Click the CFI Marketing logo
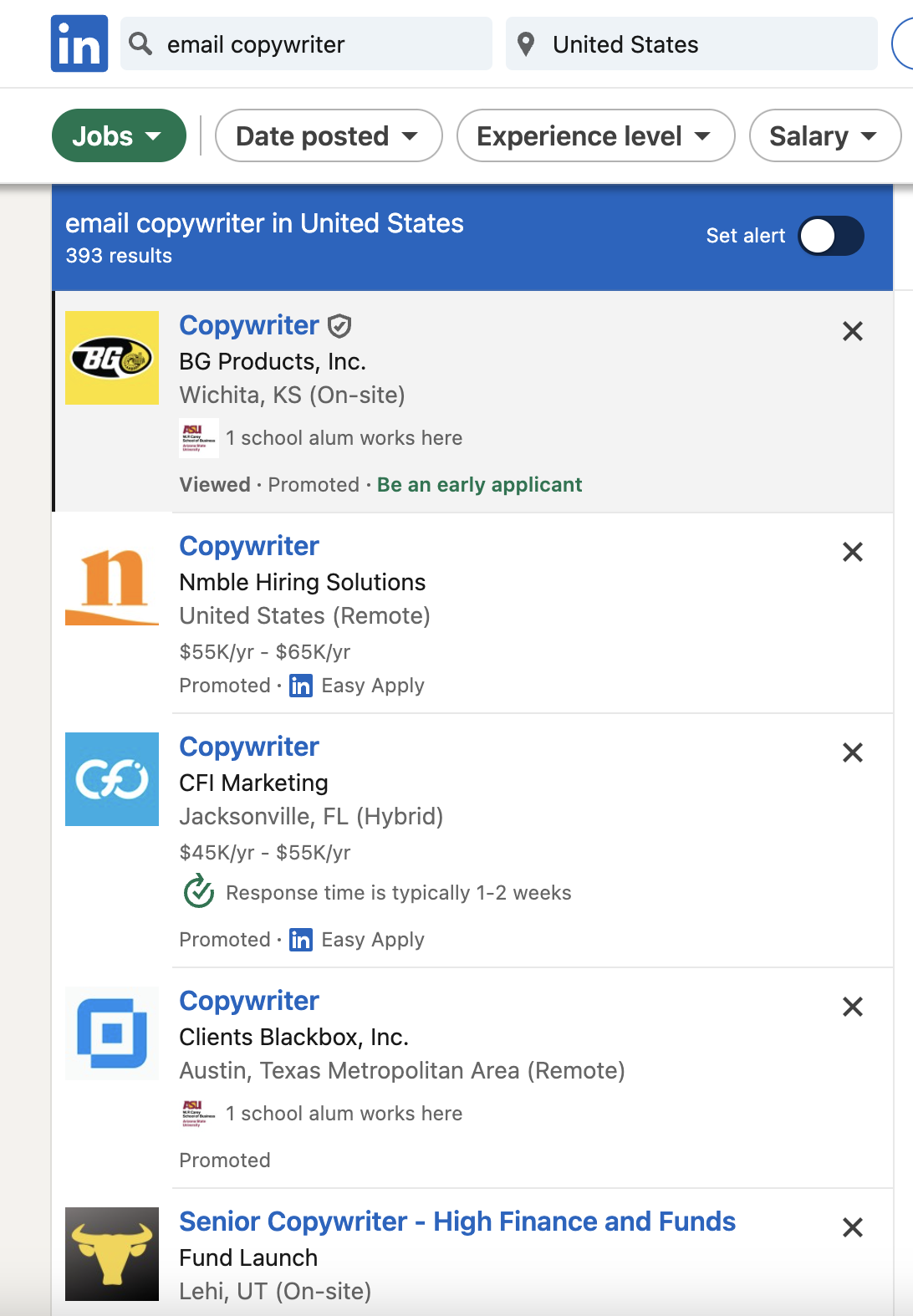 pyautogui.click(x=112, y=779)
